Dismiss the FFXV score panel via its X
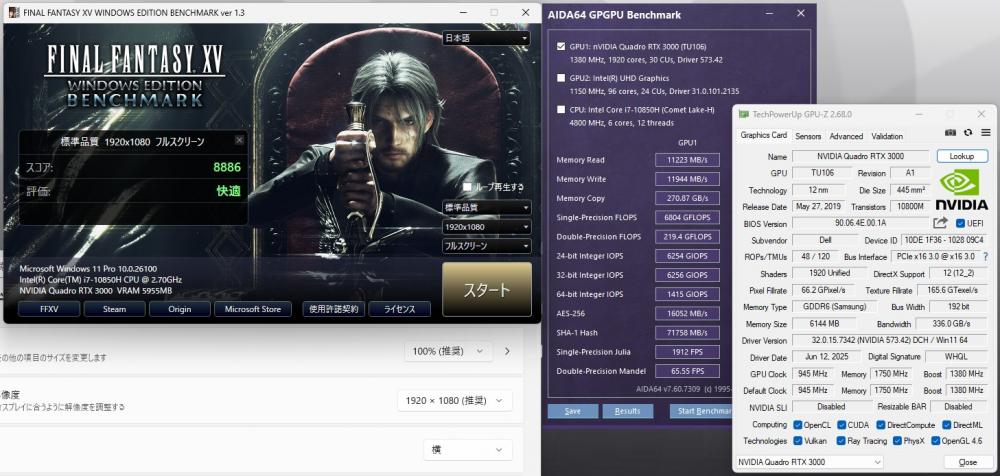The height and width of the screenshot is (476, 1000). tap(239, 140)
